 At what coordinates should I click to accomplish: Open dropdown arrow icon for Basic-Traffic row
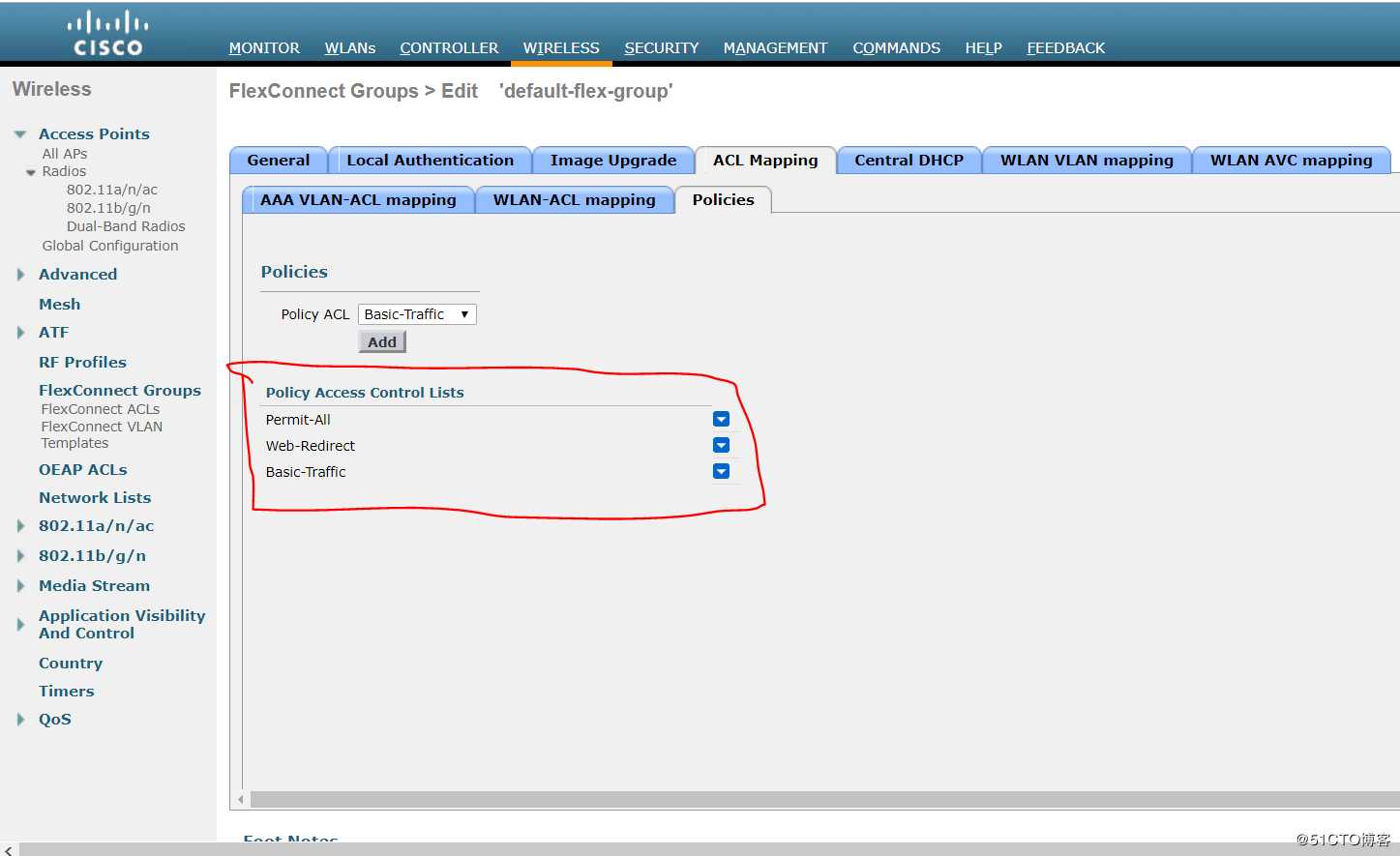click(x=721, y=471)
